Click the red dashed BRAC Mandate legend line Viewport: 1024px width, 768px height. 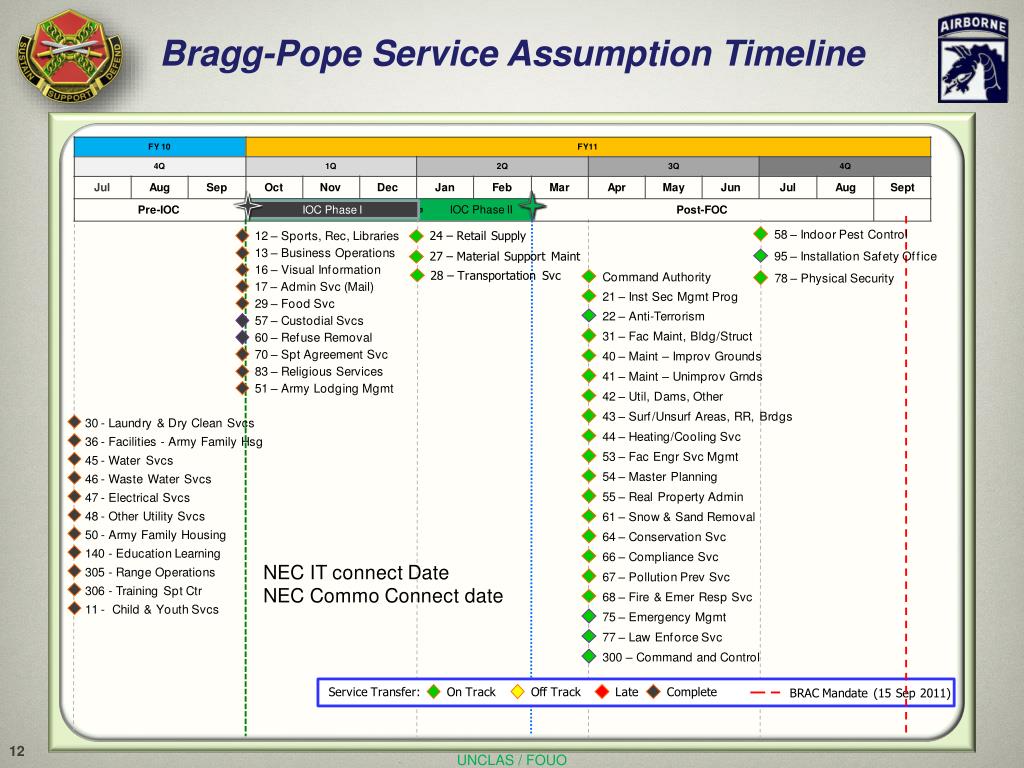click(x=765, y=692)
